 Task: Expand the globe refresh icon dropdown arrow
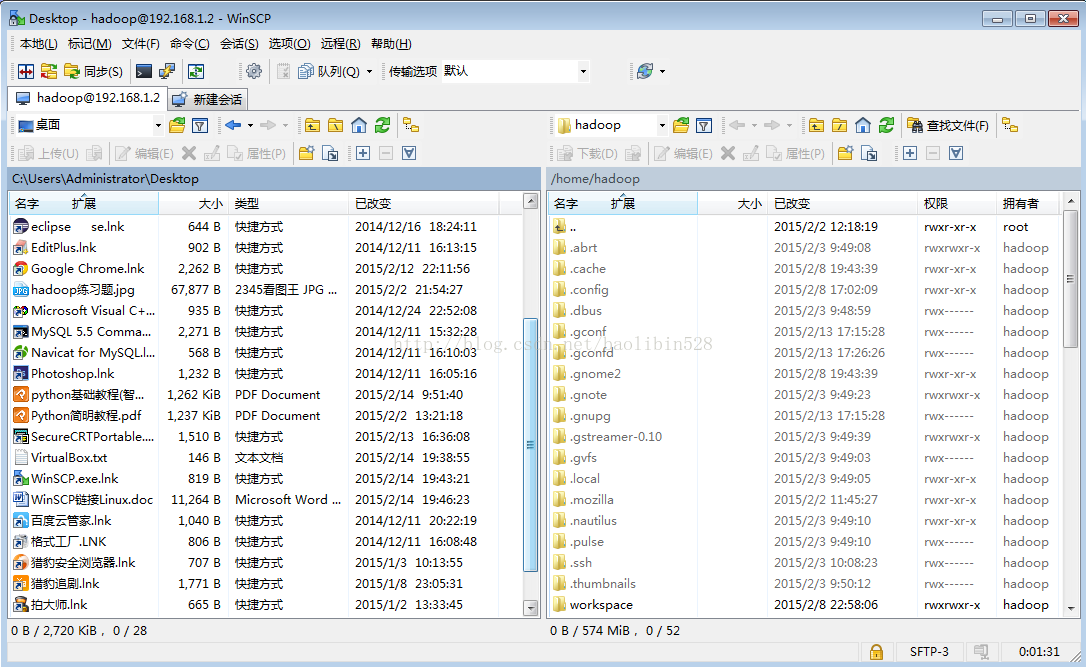point(663,71)
